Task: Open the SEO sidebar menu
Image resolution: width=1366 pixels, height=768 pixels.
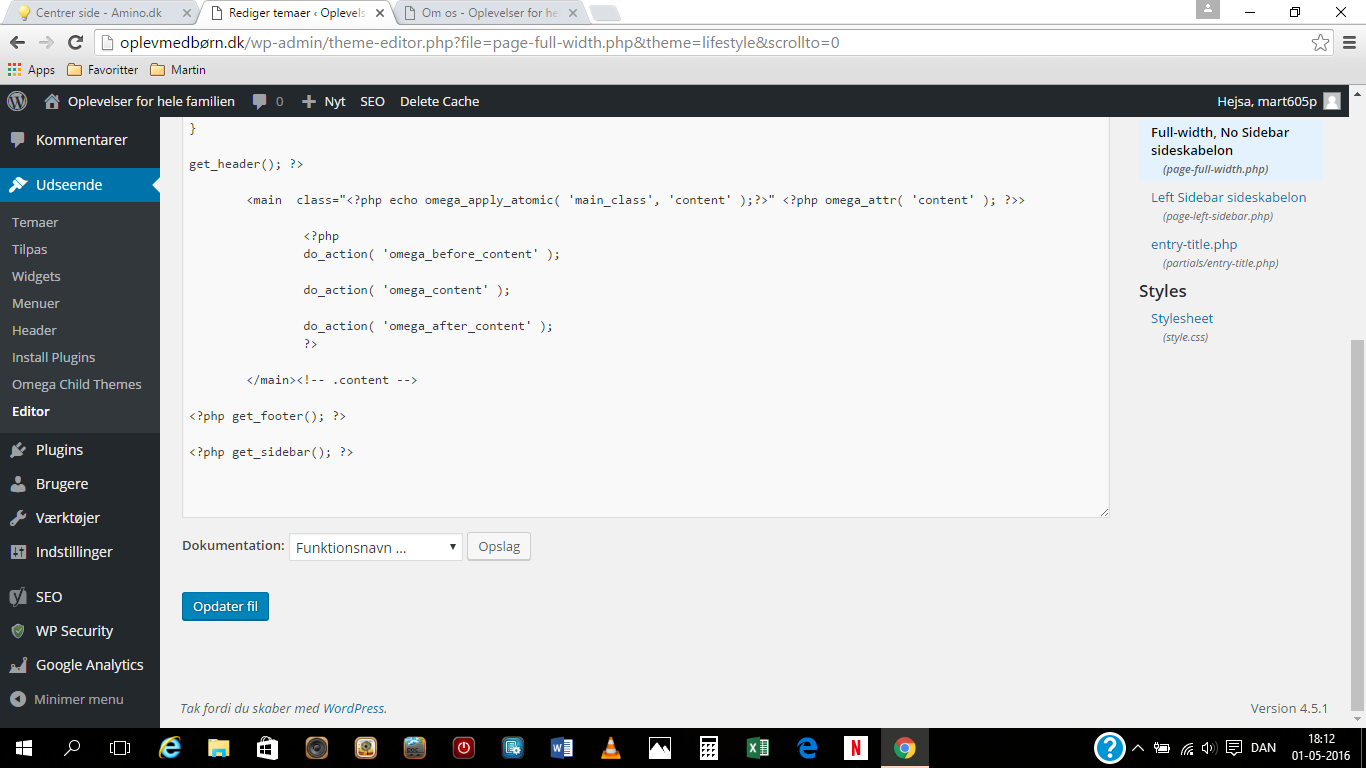Action: (x=80, y=597)
